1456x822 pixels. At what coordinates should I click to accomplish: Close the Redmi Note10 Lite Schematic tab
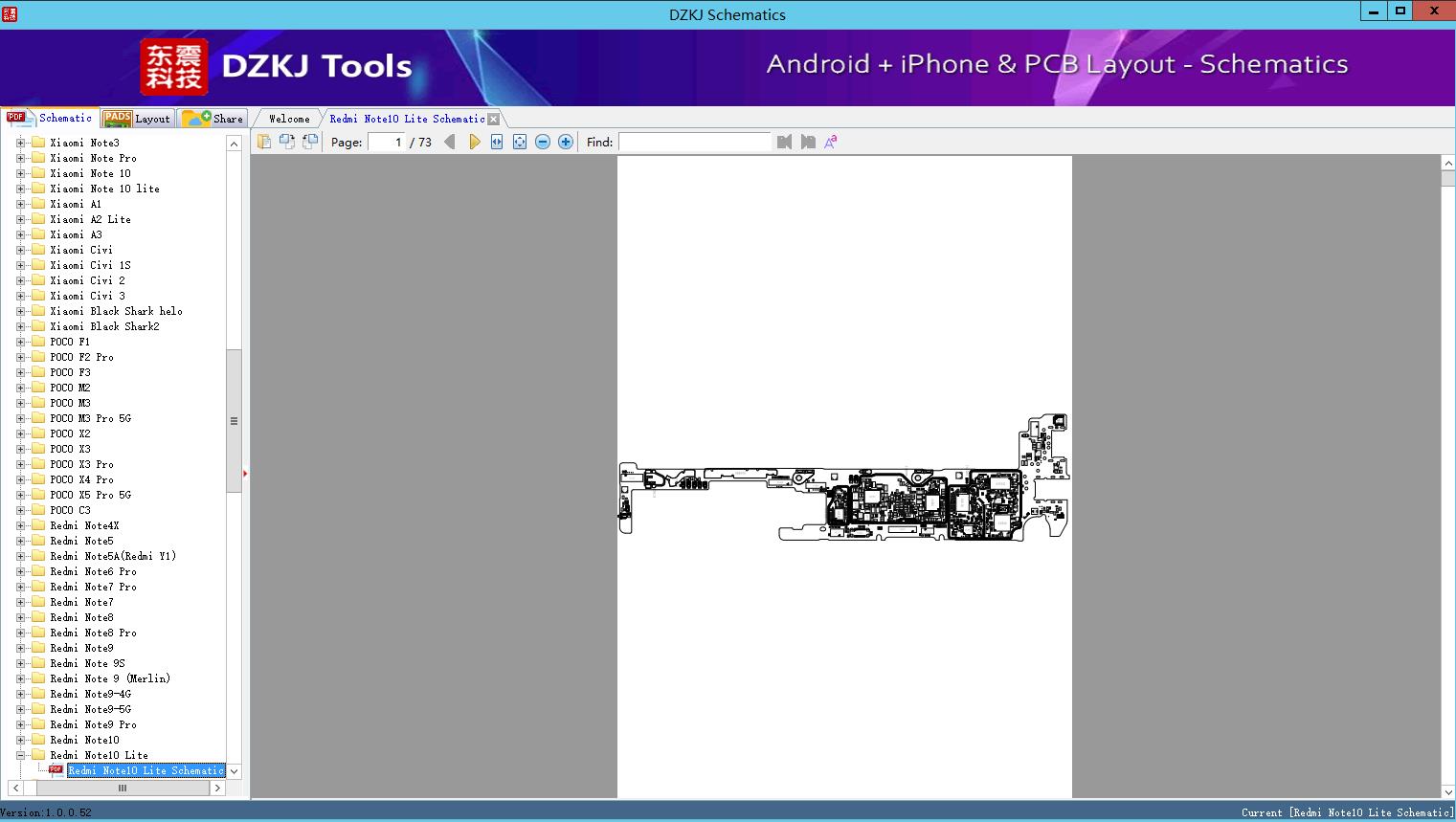pyautogui.click(x=493, y=119)
